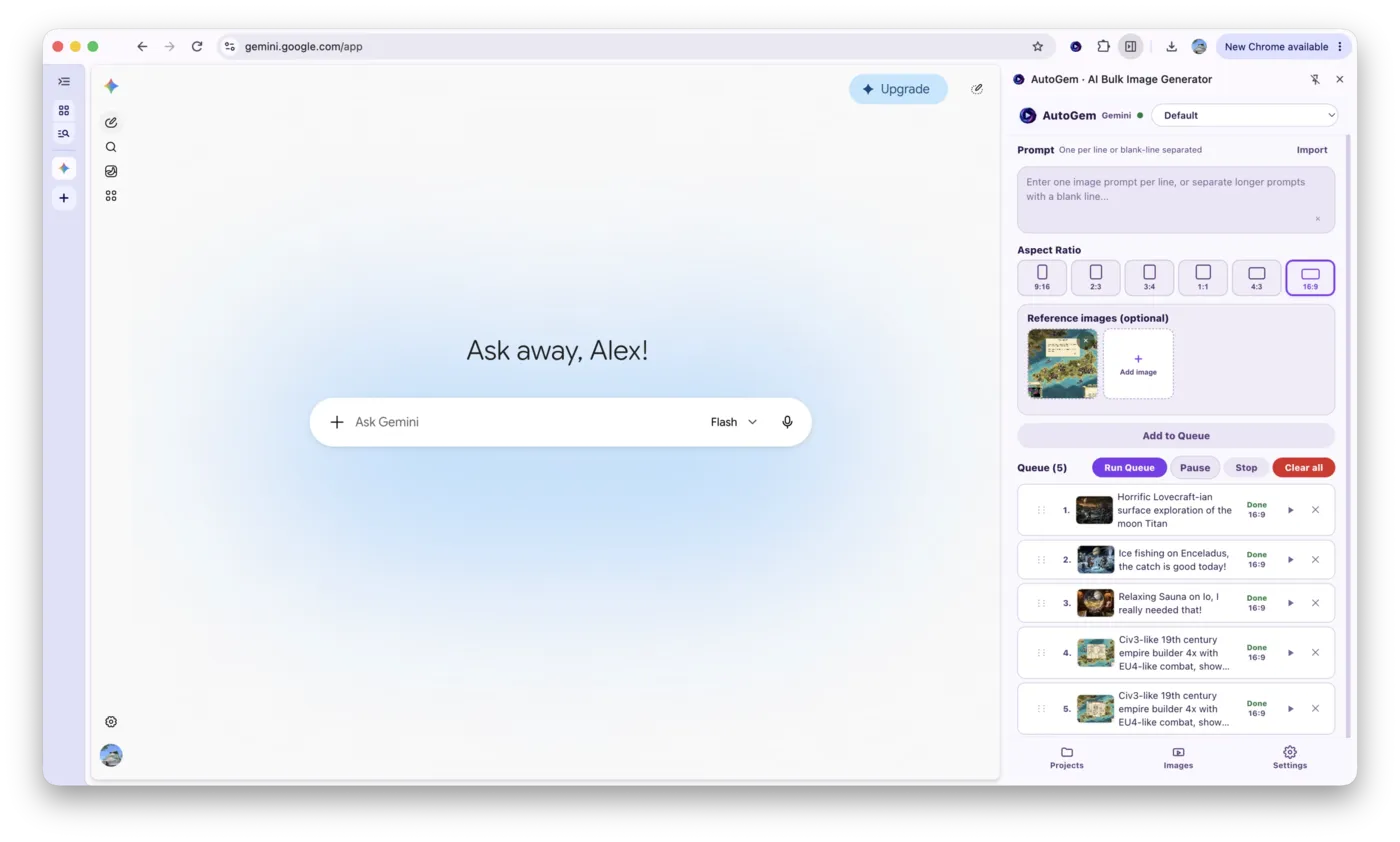Switch to the Images tab in AutoGem
The image size is (1400, 842).
click(1178, 758)
